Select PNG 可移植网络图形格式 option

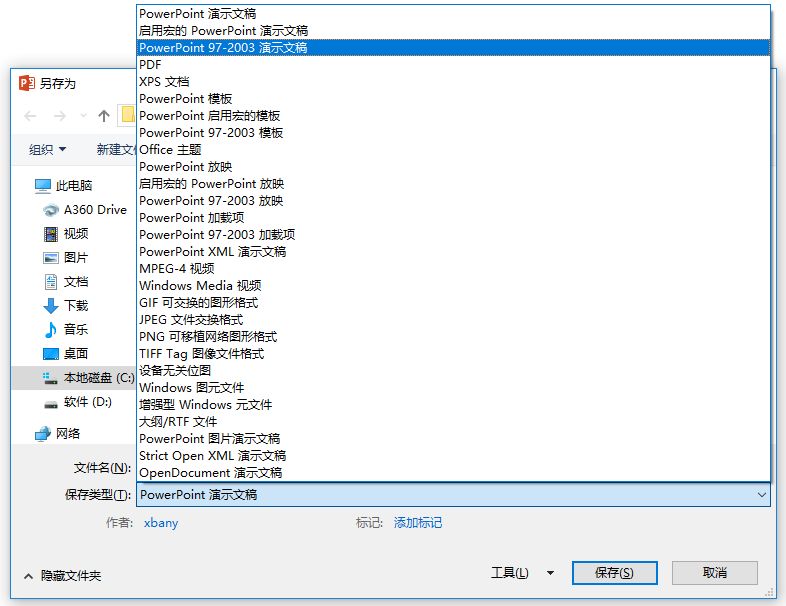point(453,337)
